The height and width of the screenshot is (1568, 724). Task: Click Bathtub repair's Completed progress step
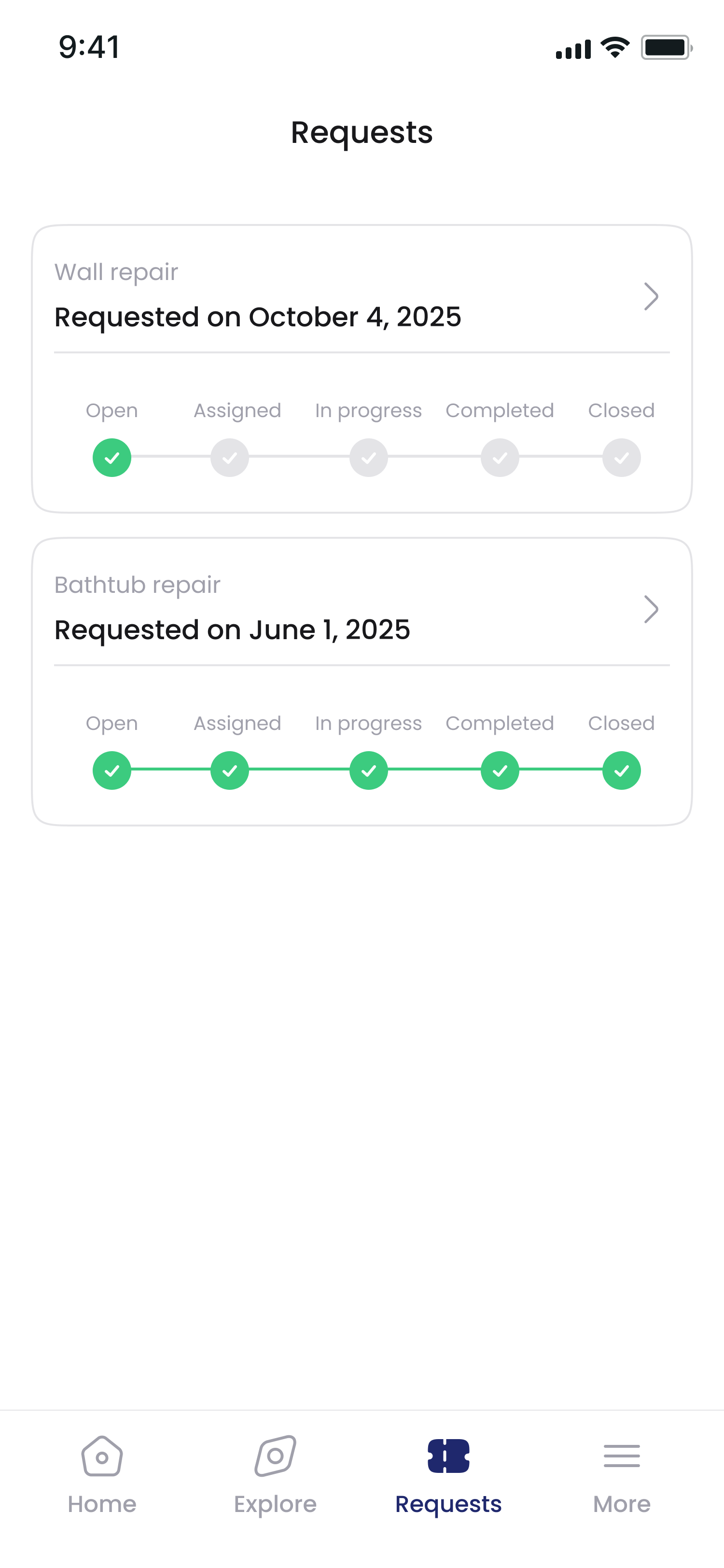500,770
